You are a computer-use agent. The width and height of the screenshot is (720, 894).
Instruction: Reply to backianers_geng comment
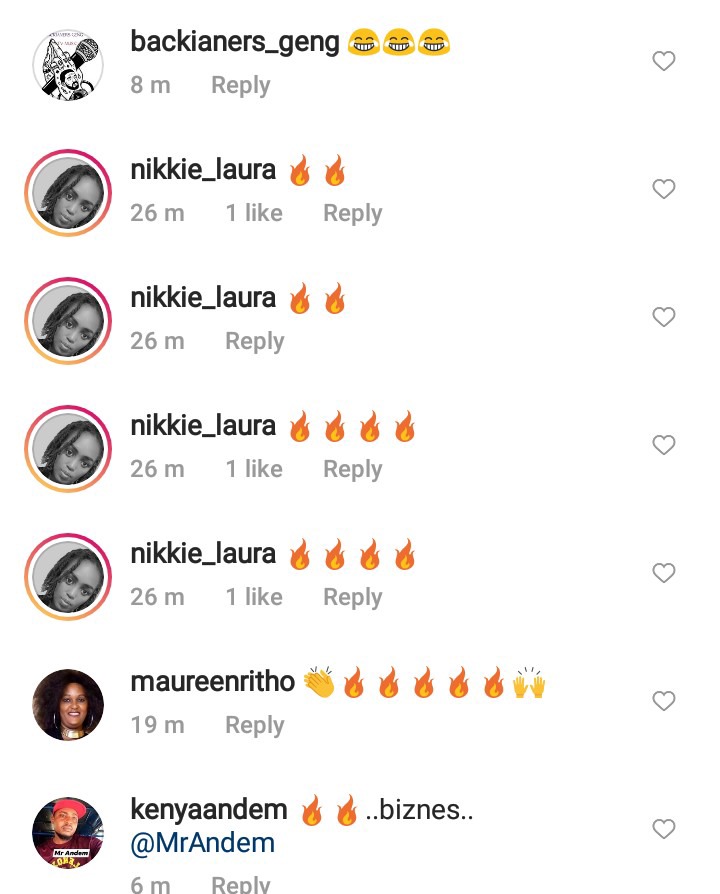(241, 86)
